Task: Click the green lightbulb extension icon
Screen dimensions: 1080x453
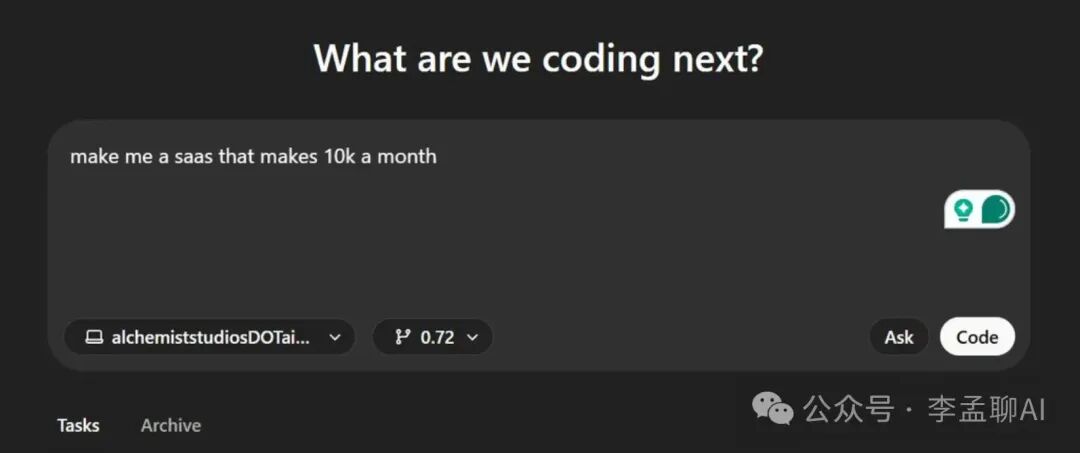Action: coord(963,209)
